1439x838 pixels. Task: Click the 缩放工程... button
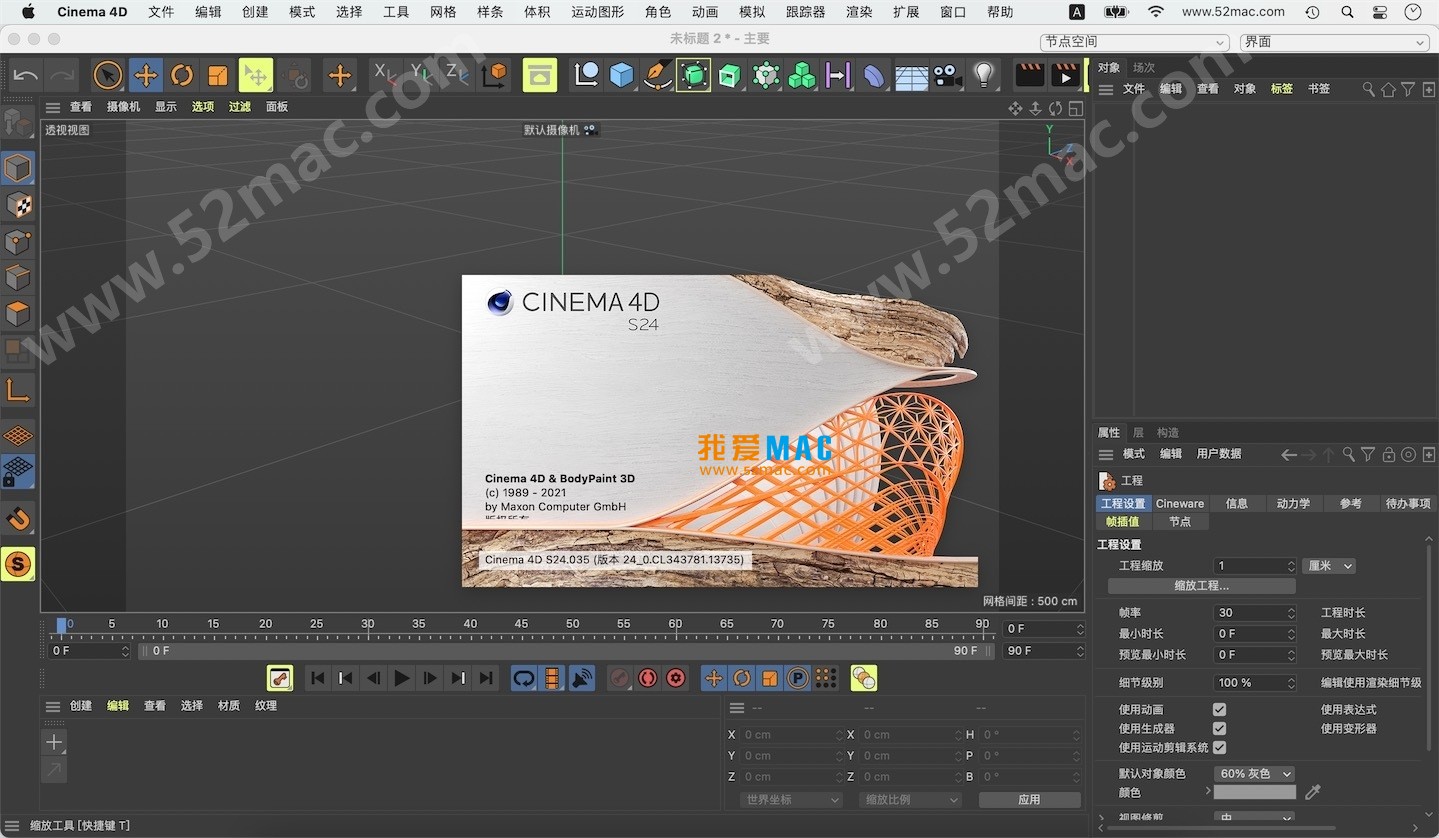(1201, 586)
